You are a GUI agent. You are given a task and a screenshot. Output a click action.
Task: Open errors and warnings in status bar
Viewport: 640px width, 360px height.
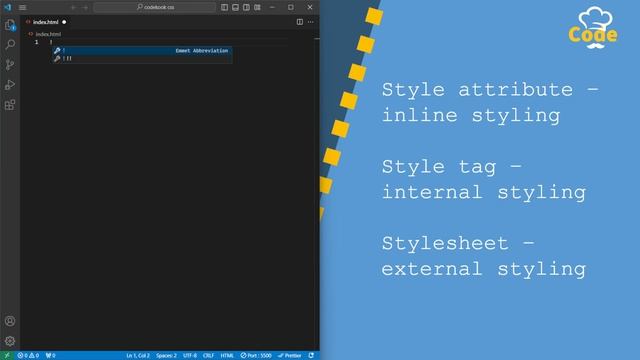[x=28, y=356]
